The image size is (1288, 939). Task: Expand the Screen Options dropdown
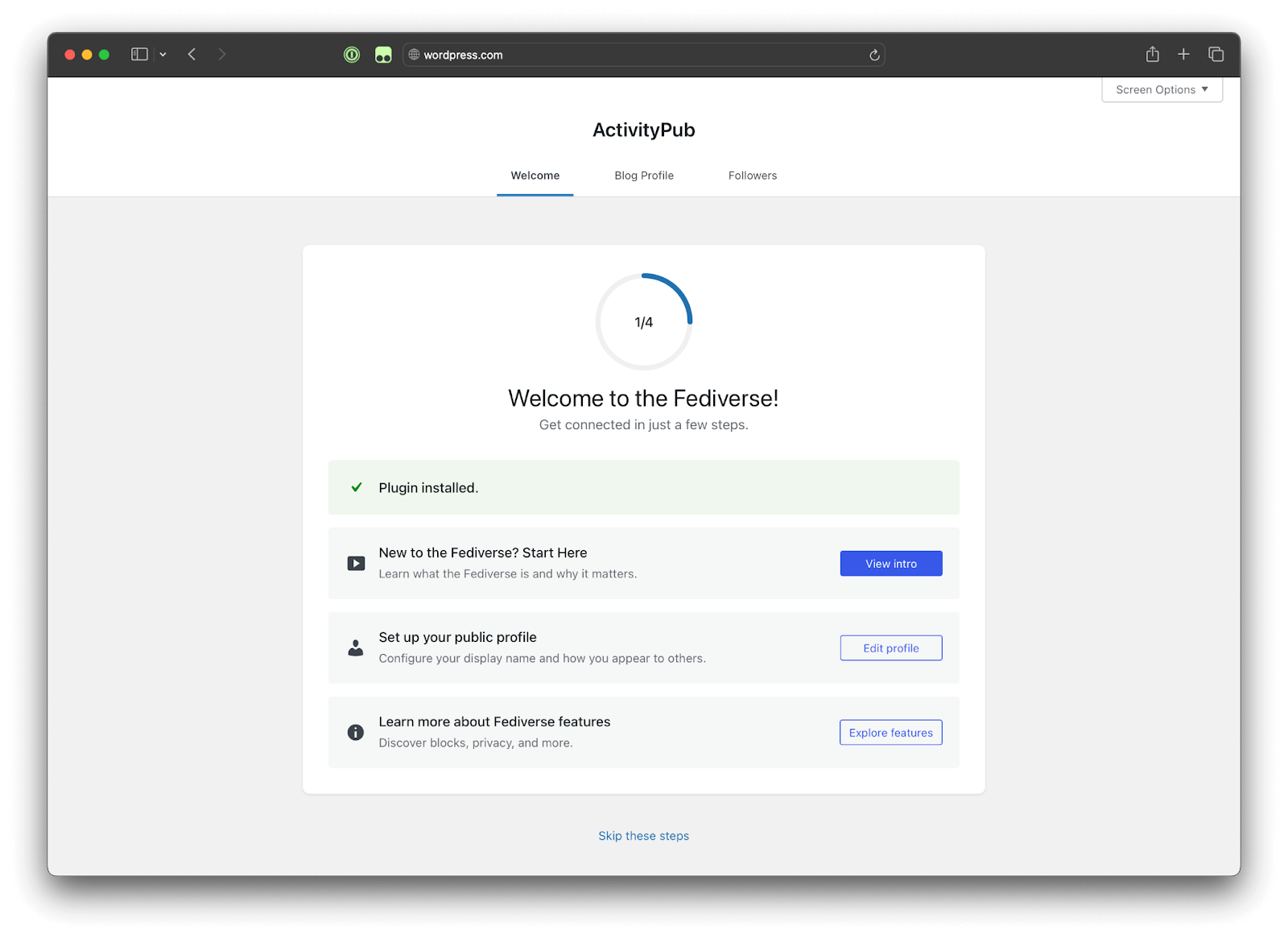(x=1162, y=89)
